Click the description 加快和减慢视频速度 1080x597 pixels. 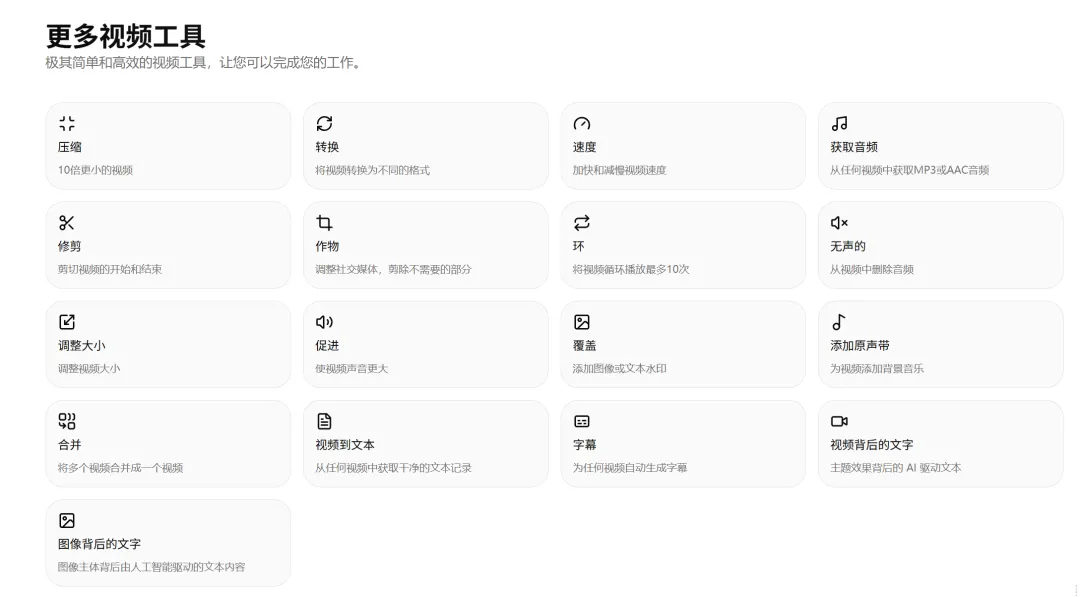[x=620, y=170]
